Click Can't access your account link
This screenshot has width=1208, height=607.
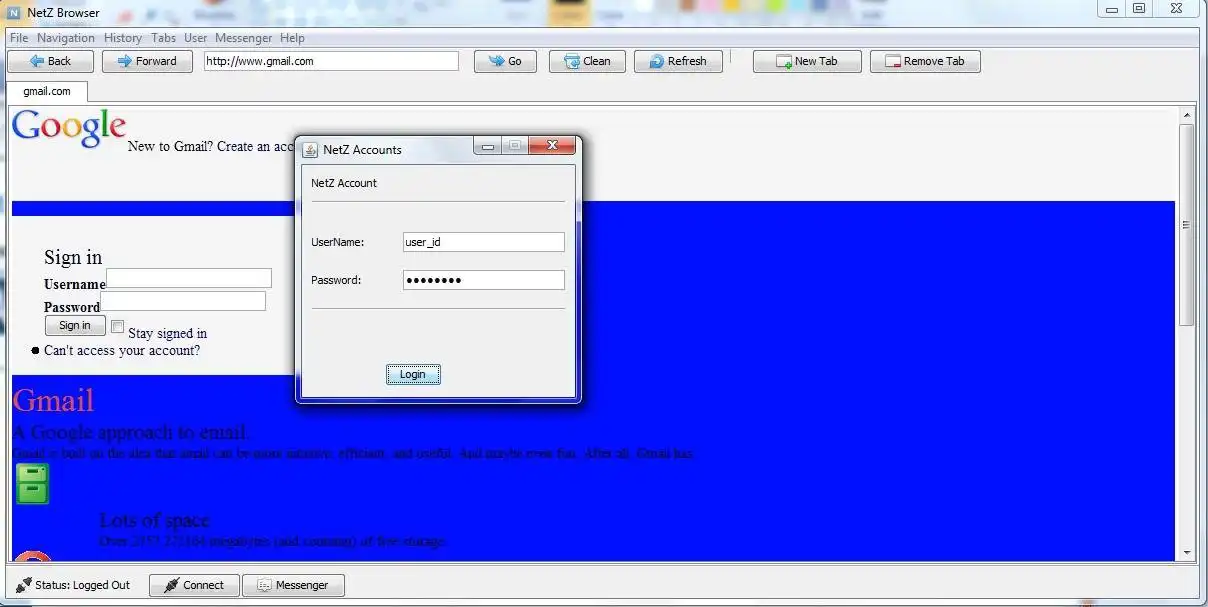122,350
